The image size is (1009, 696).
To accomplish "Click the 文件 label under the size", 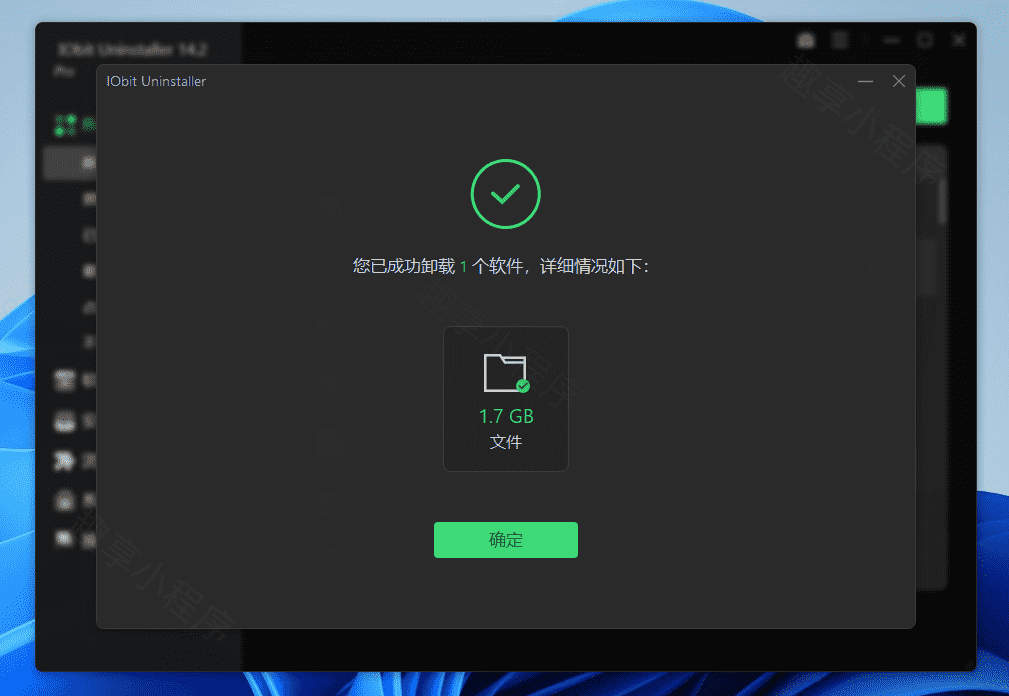I will [x=506, y=442].
